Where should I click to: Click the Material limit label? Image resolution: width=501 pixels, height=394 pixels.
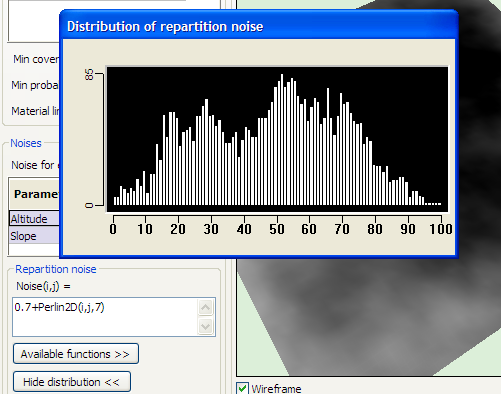[35, 111]
